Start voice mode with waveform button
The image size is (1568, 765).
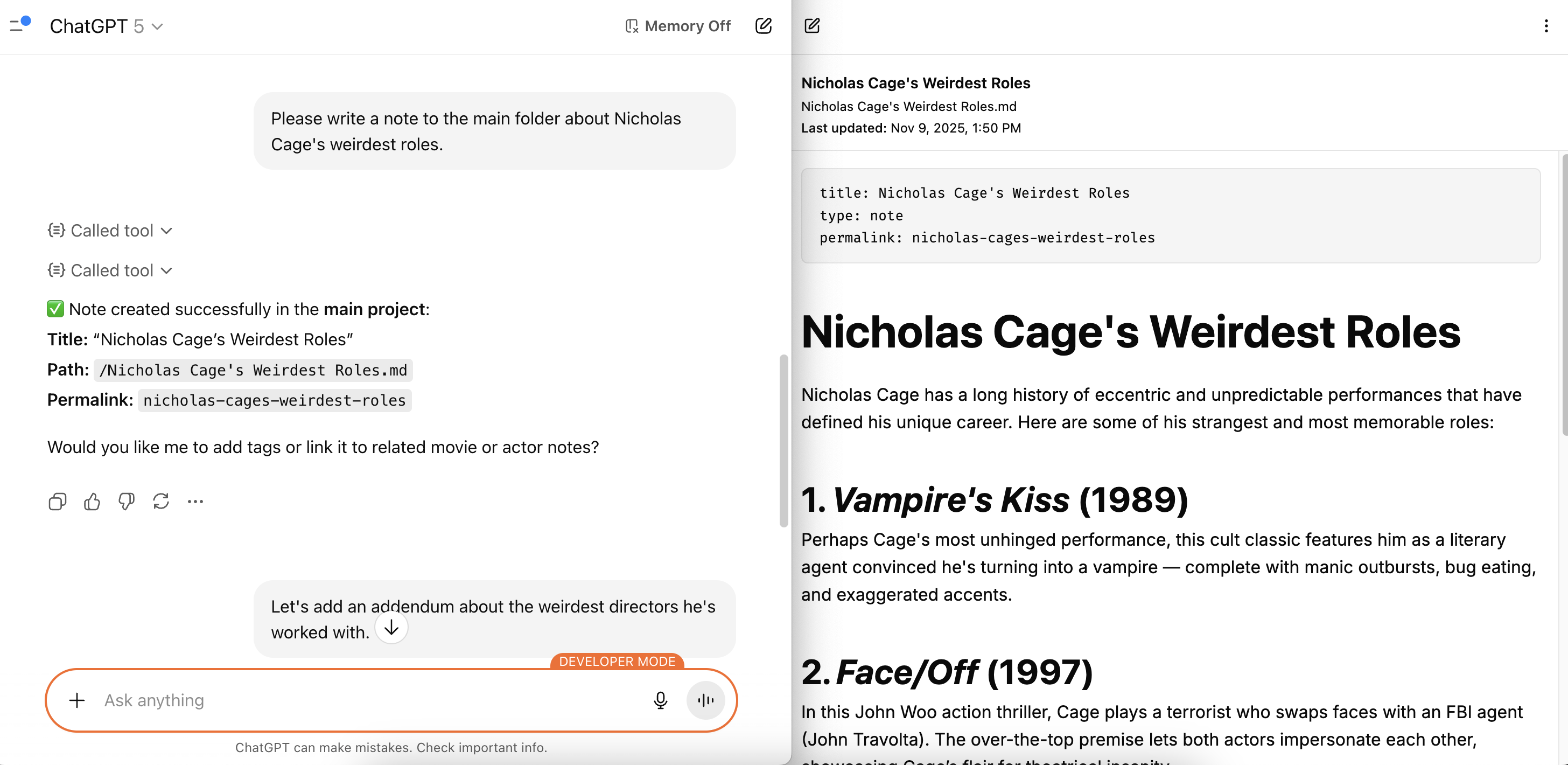click(x=705, y=700)
